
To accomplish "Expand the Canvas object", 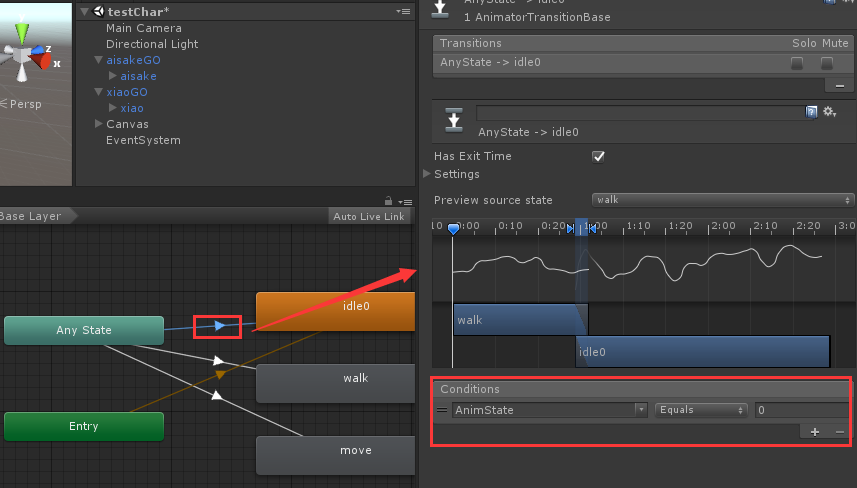I will [98, 124].
